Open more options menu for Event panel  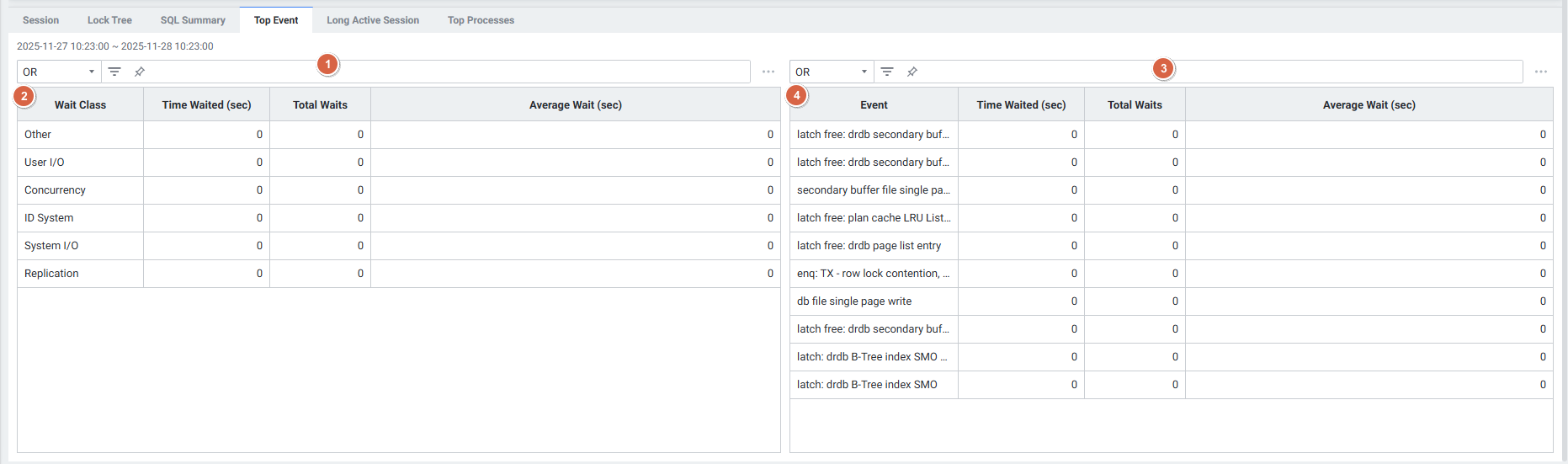pyautogui.click(x=1540, y=72)
